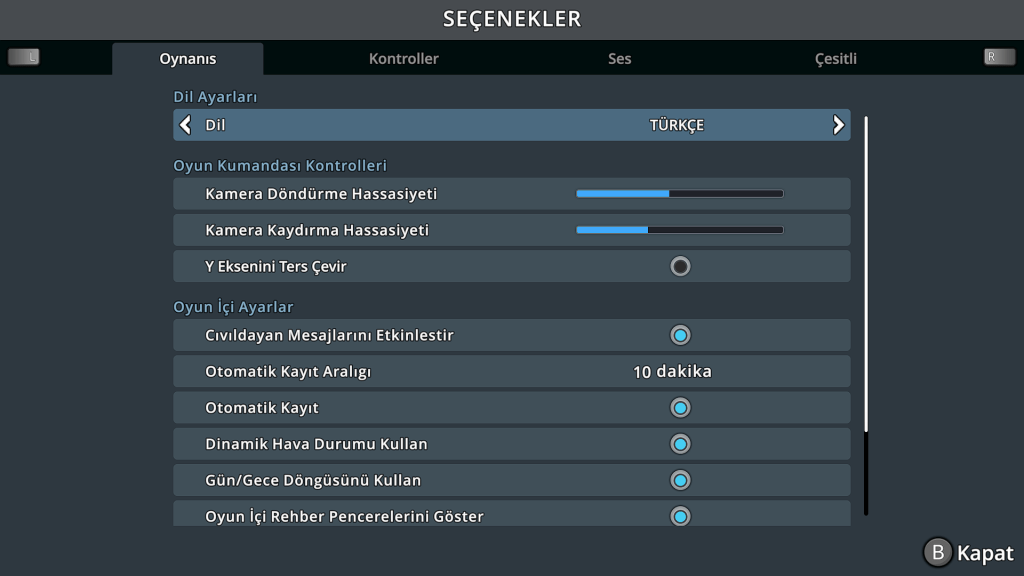Change Otomatik Kayıt Aralığı 10 dakika value
Screen dimensions: 1024x576
[672, 372]
